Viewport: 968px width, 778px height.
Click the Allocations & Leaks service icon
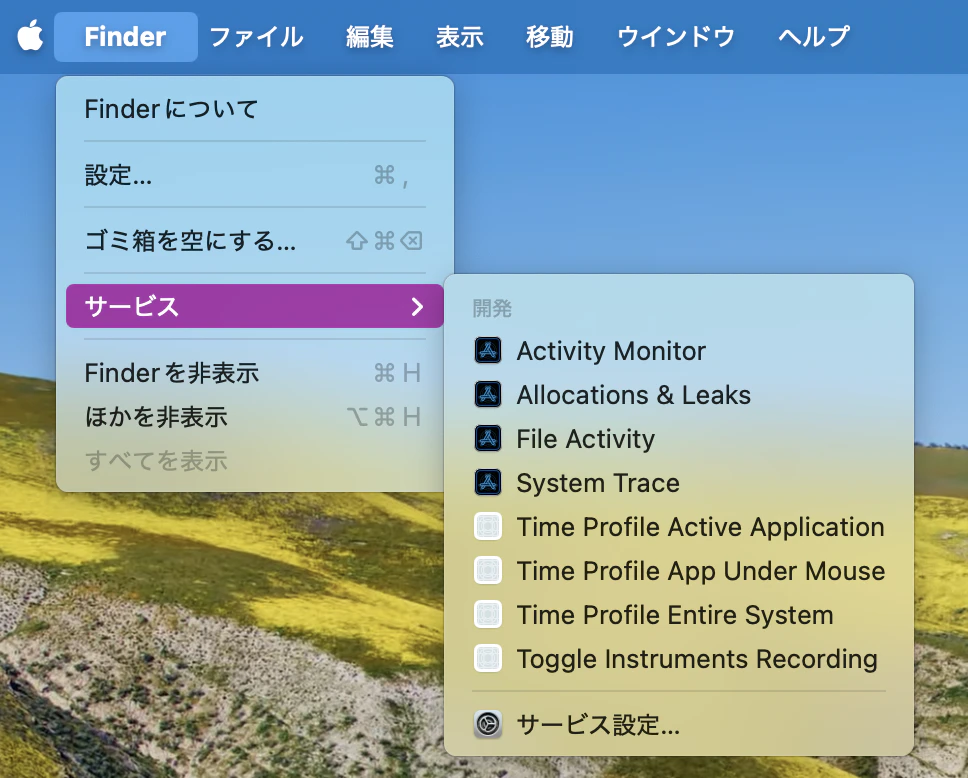coord(488,394)
